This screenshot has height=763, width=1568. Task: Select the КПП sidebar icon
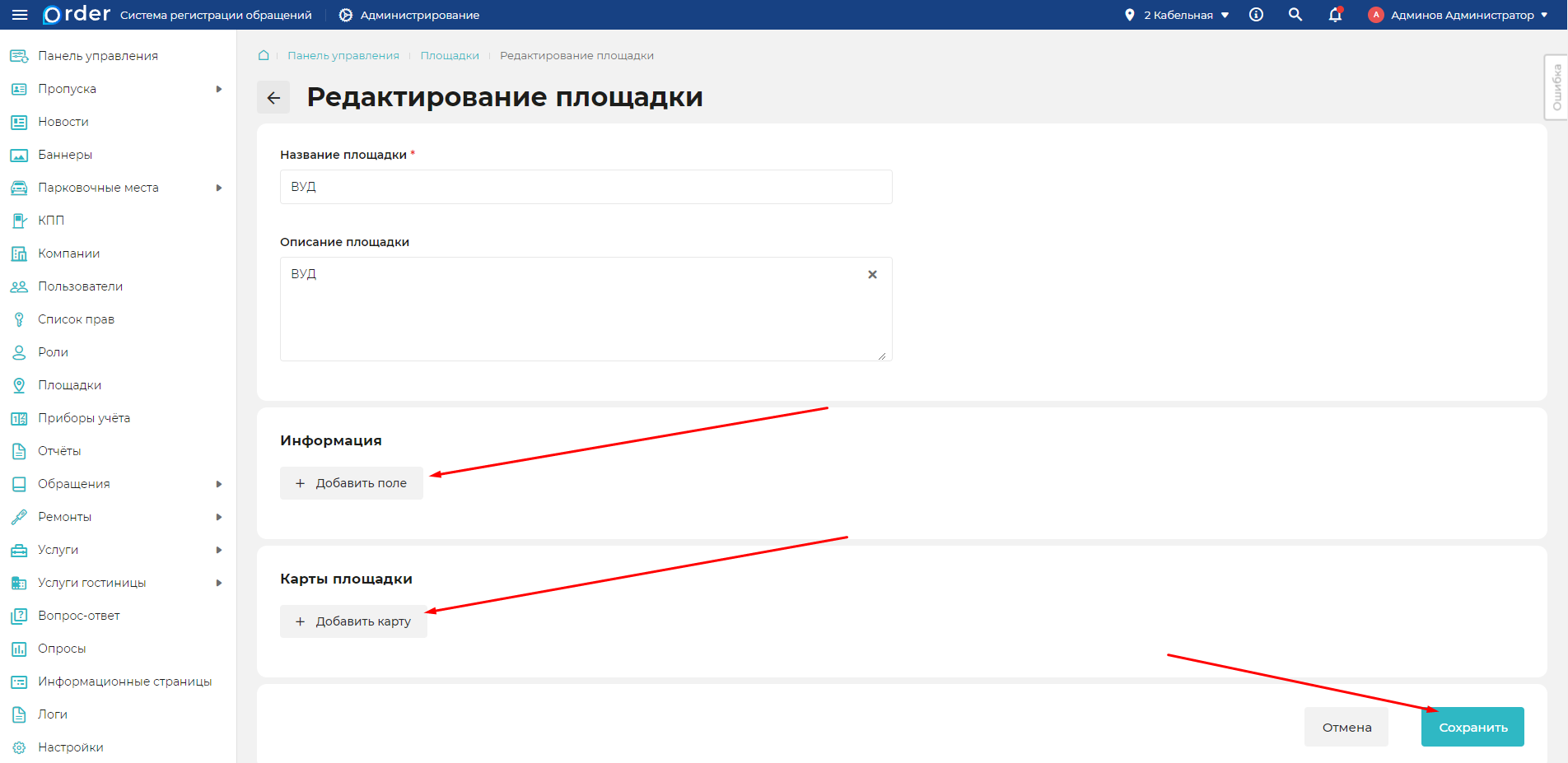point(18,220)
